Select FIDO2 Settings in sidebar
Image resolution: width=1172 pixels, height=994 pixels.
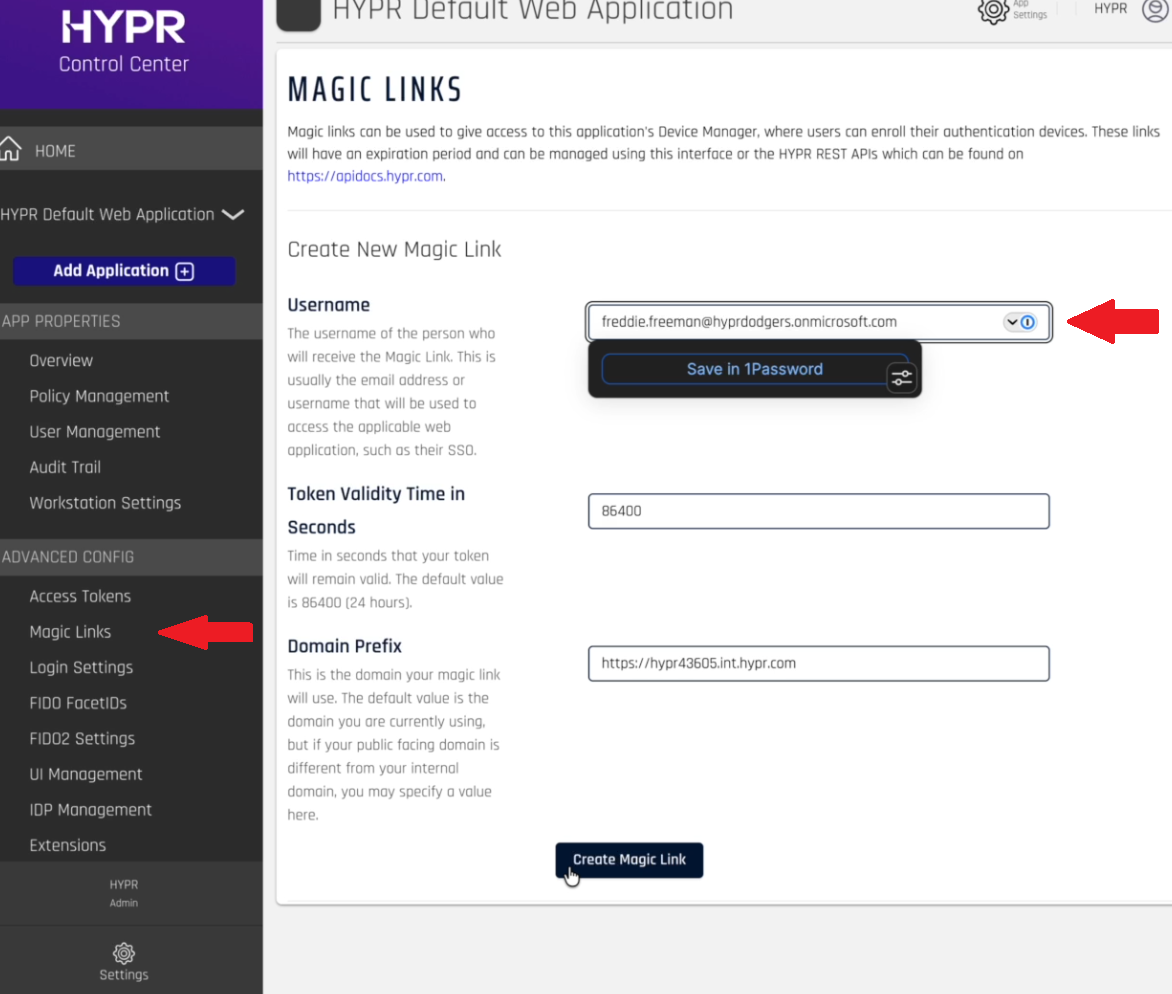click(x=82, y=739)
